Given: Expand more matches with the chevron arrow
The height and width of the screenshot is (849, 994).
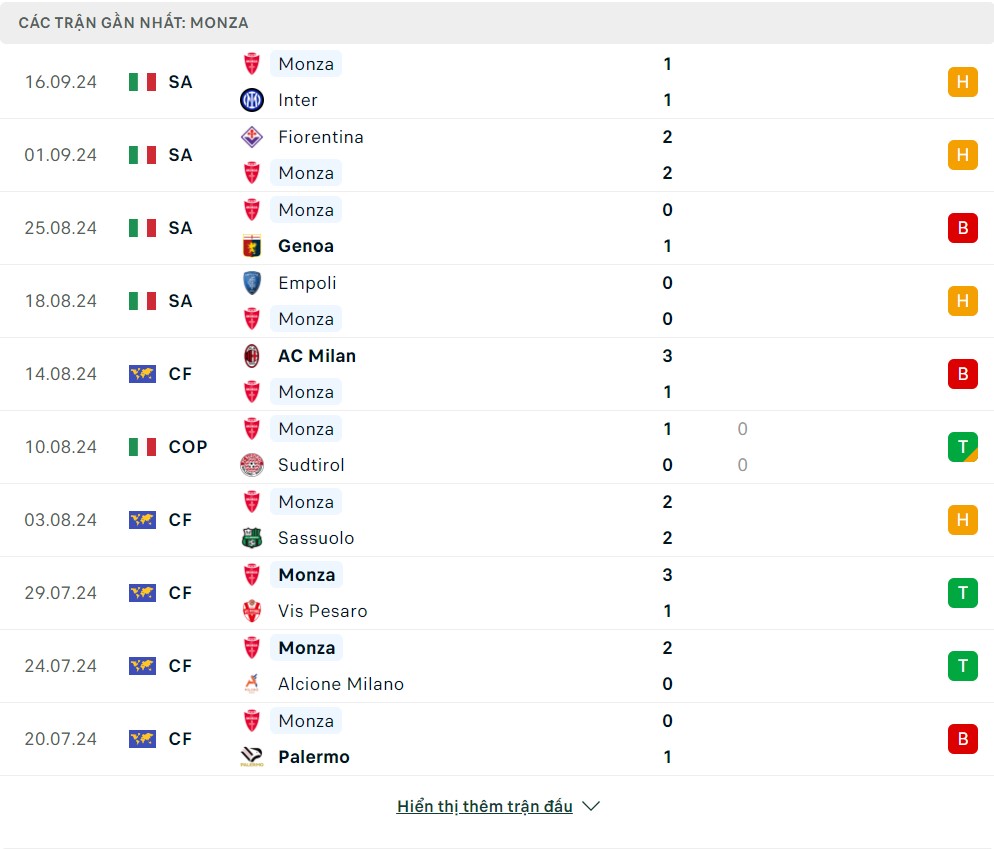Looking at the screenshot, I should pos(591,806).
